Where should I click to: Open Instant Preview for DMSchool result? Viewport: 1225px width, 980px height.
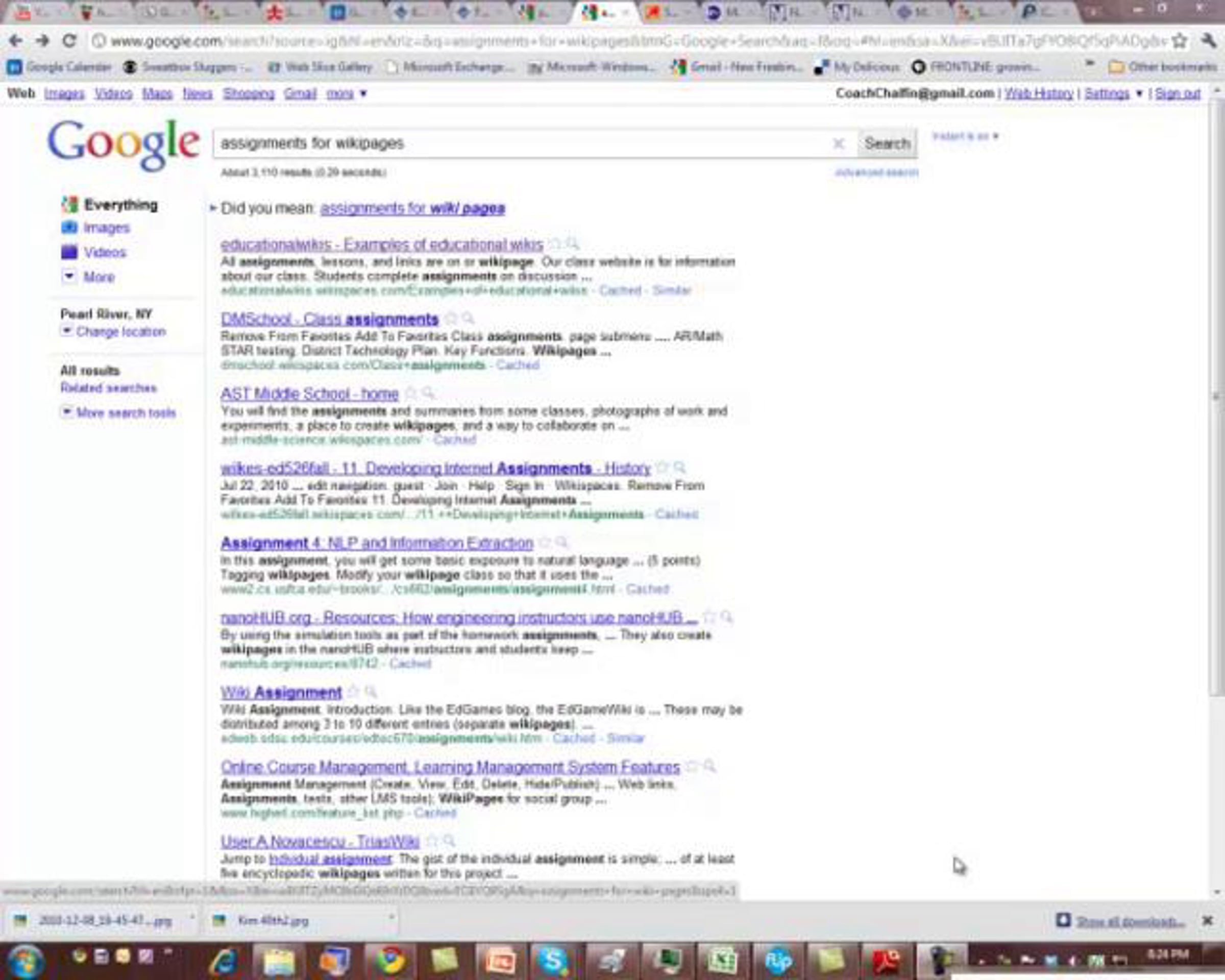click(x=468, y=318)
